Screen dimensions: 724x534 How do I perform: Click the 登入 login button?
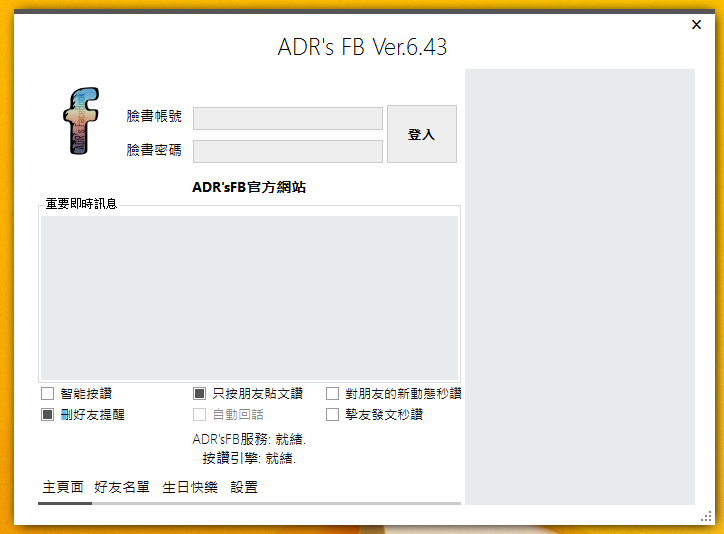pyautogui.click(x=422, y=134)
